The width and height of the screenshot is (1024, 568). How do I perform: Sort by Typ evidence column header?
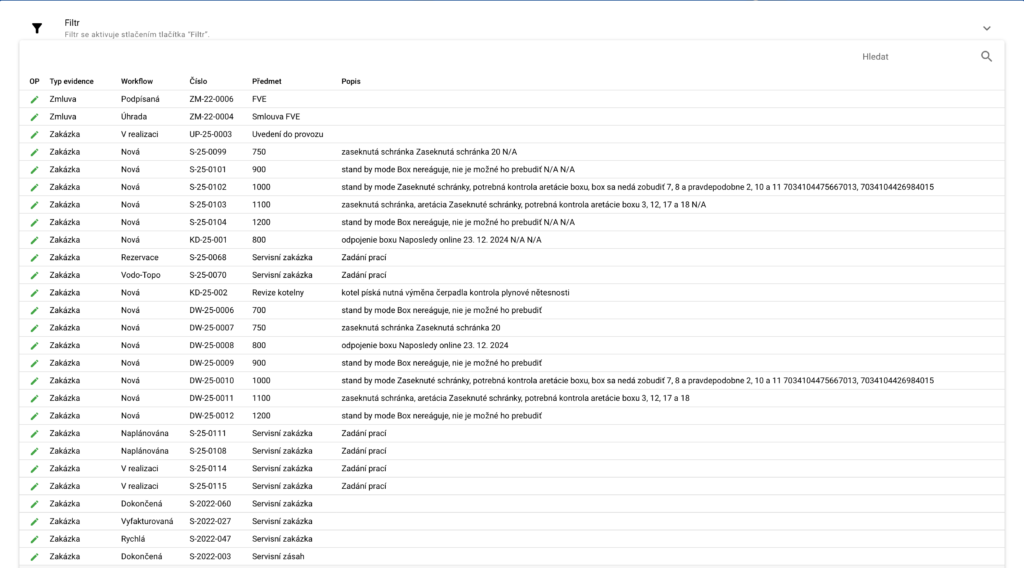71,81
